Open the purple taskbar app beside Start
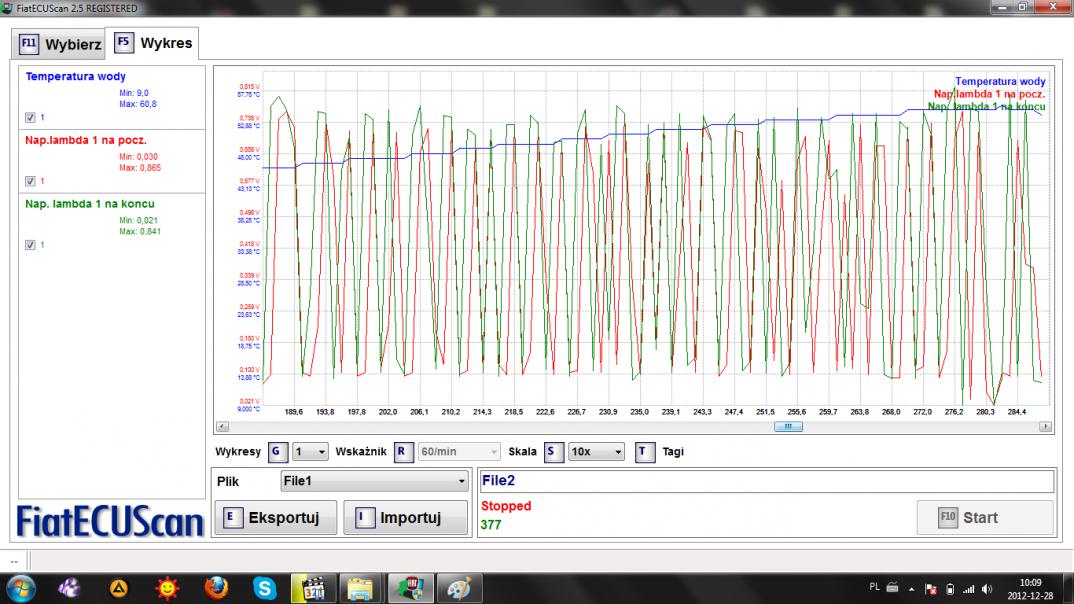This screenshot has height=604, width=1074. [x=69, y=588]
